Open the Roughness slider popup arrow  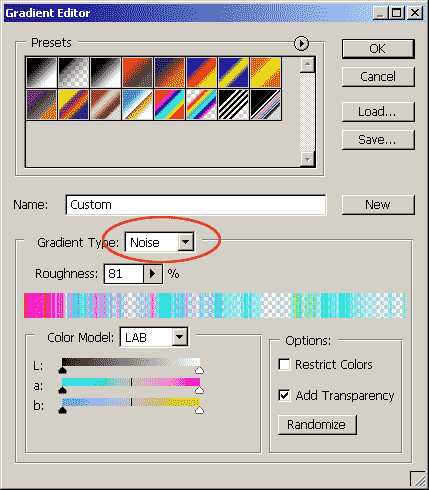153,274
